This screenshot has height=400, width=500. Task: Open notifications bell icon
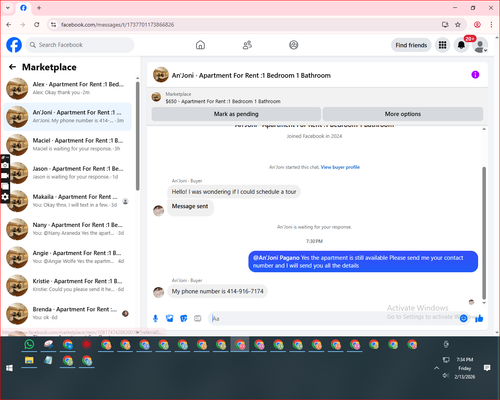click(461, 45)
